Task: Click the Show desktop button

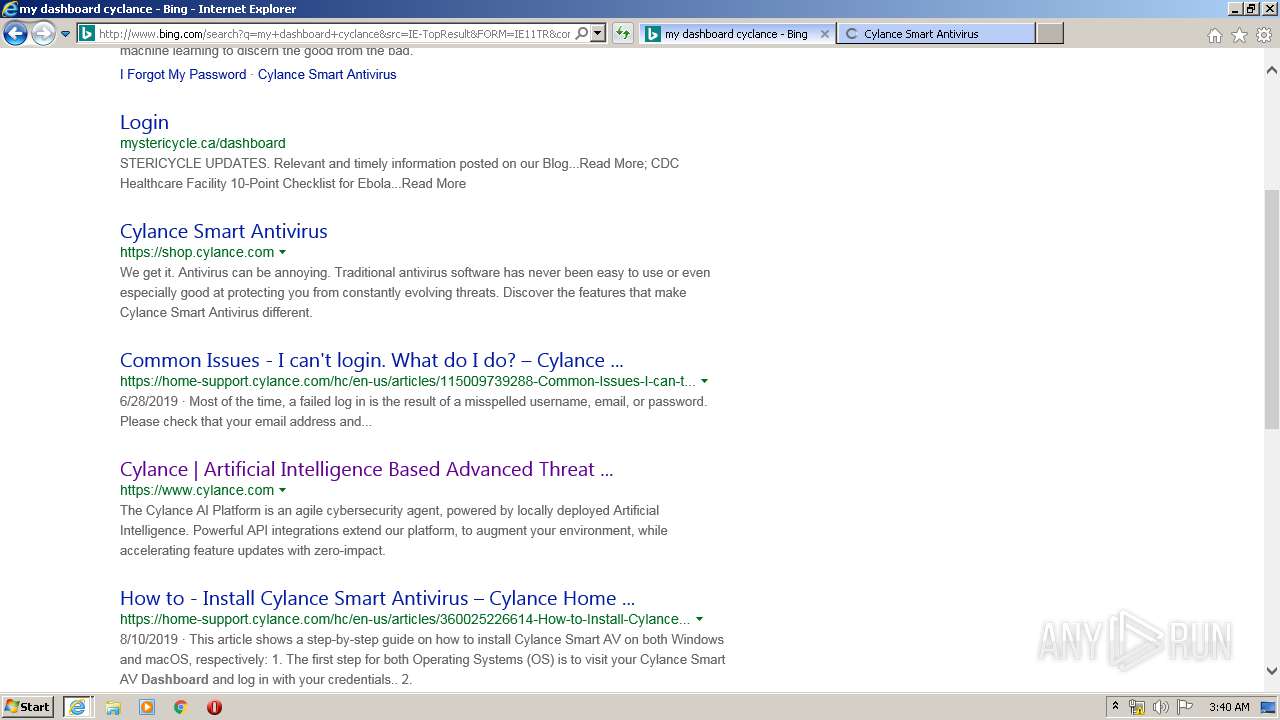Action: tap(1269, 707)
